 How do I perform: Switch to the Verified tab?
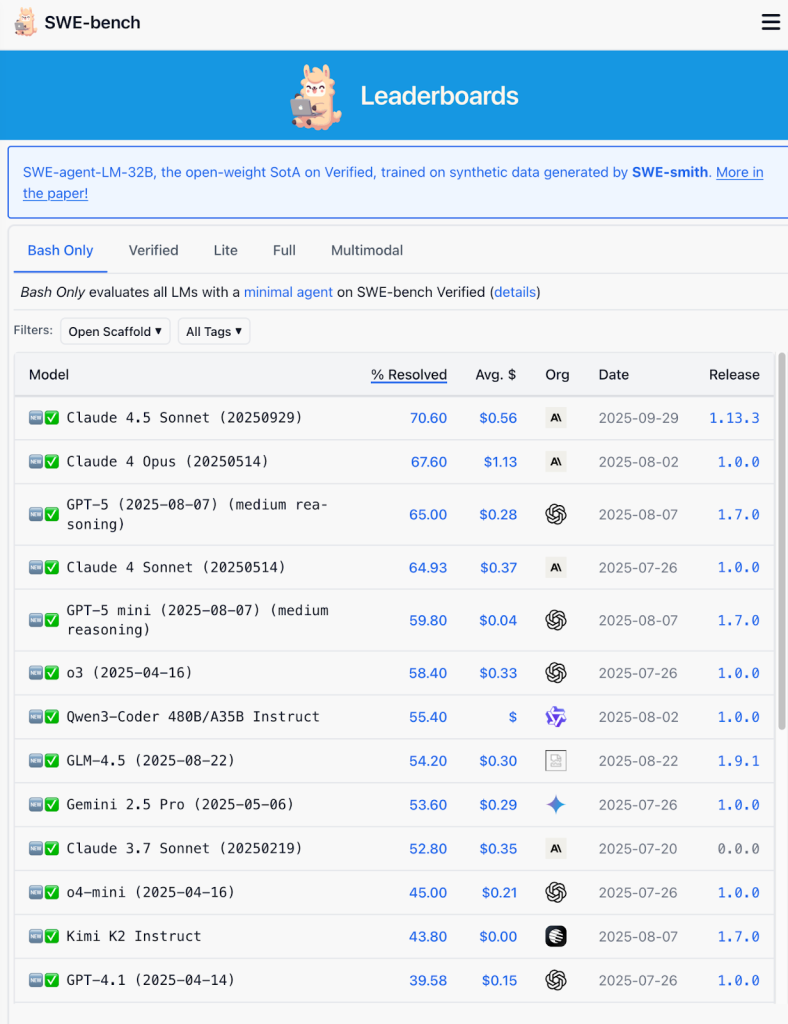153,250
